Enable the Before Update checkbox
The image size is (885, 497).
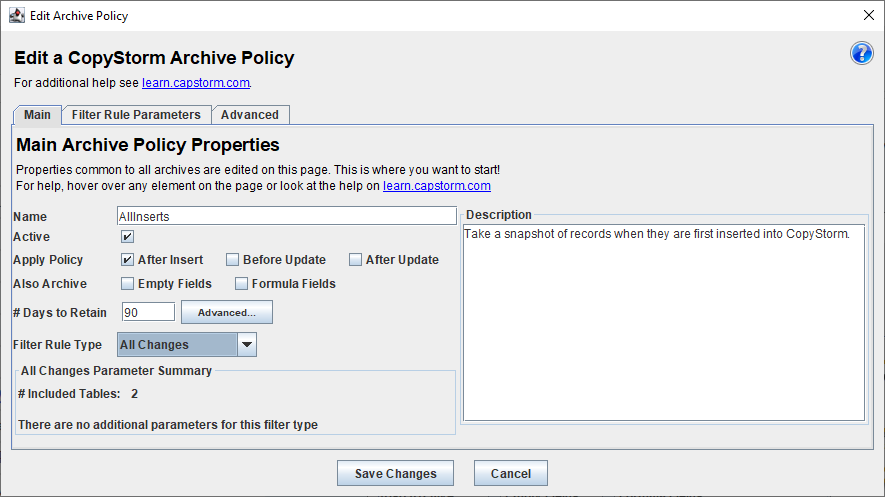click(232, 260)
